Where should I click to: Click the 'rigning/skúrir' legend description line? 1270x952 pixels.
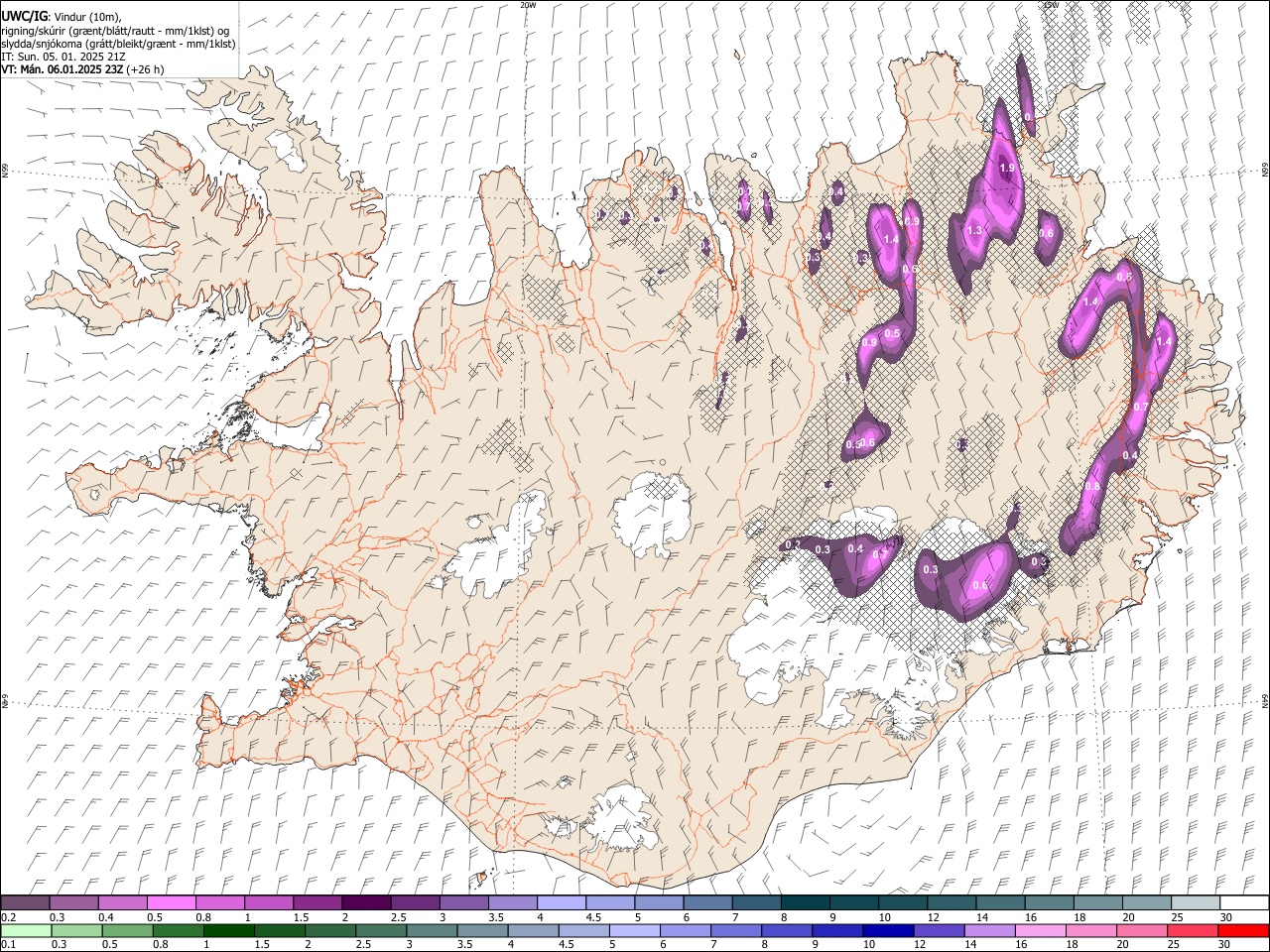pyautogui.click(x=115, y=30)
